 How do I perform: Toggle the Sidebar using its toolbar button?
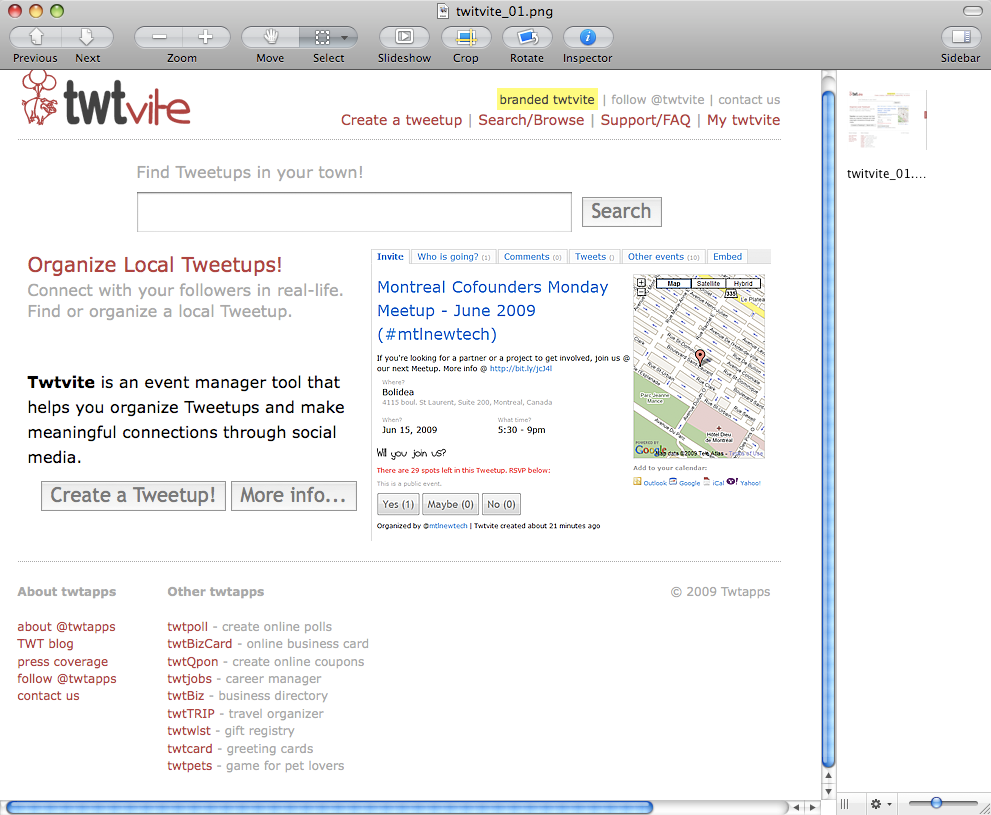961,37
